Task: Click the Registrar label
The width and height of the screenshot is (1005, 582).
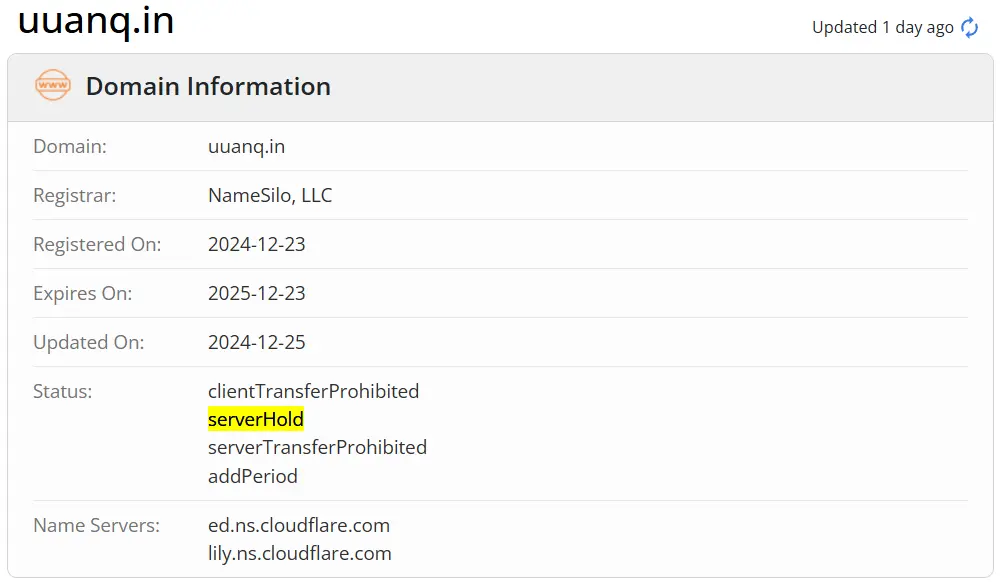Action: 74,196
